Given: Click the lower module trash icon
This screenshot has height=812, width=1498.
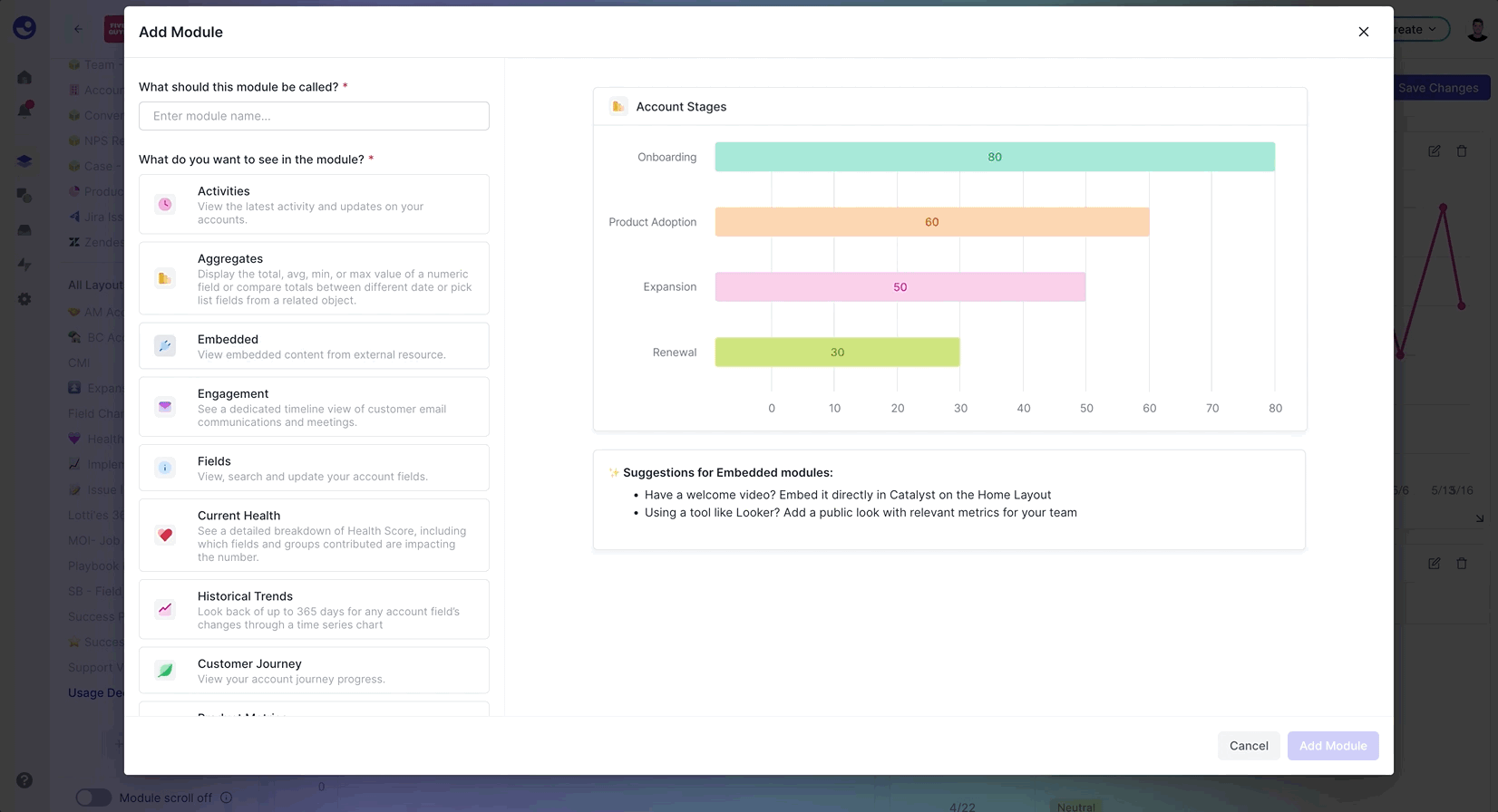Looking at the screenshot, I should pyautogui.click(x=1462, y=564).
